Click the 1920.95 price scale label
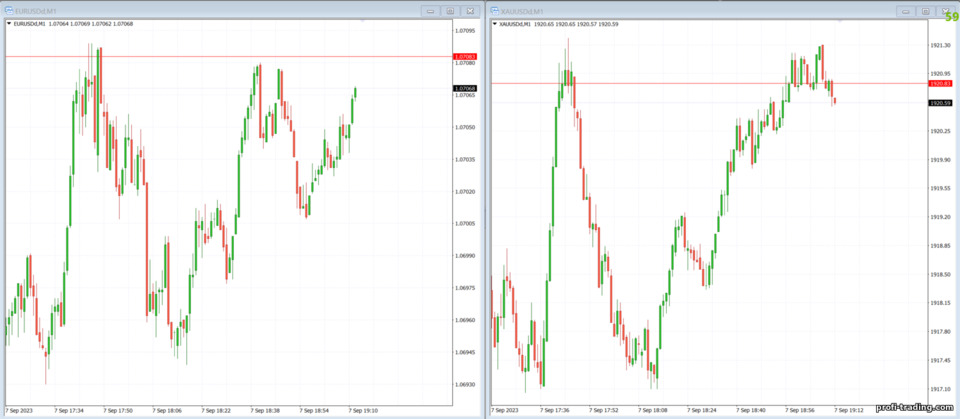 pyautogui.click(x=941, y=74)
